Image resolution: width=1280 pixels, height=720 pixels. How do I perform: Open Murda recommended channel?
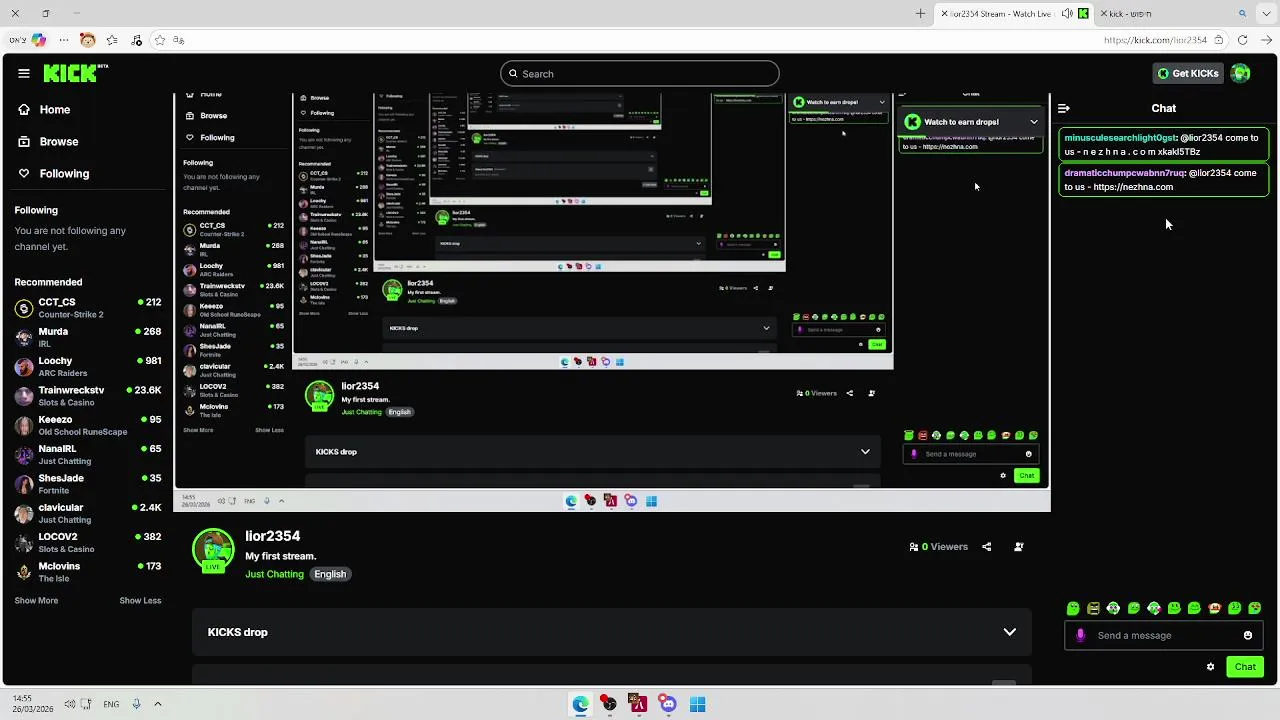88,337
